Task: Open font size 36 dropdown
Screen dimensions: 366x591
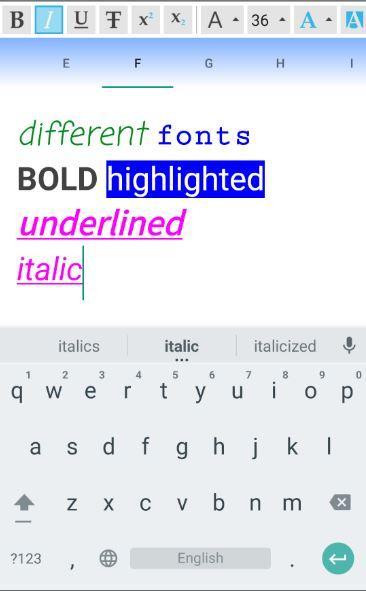Action: pos(268,20)
